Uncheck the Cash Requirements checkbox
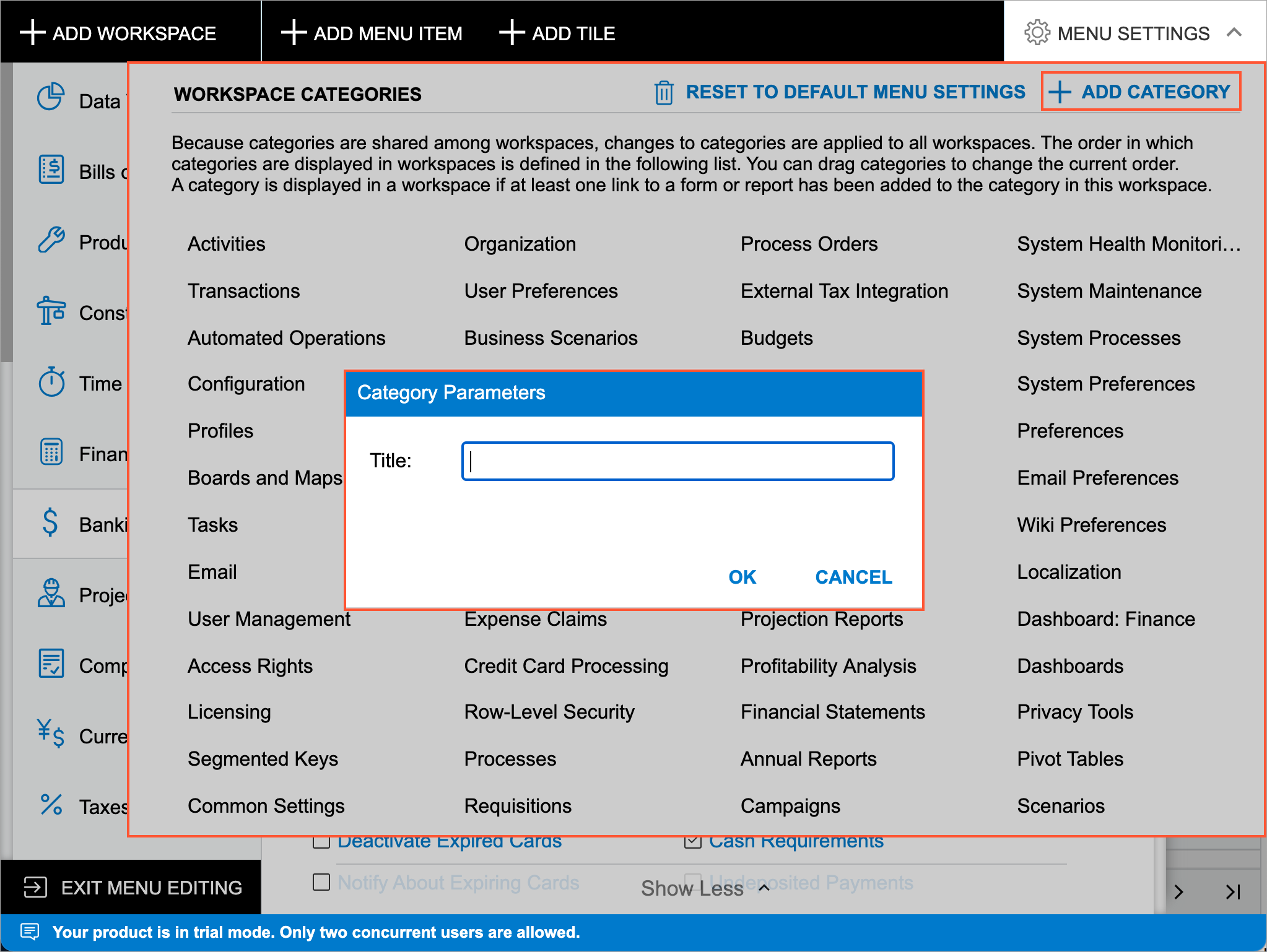This screenshot has width=1267, height=952. click(692, 842)
